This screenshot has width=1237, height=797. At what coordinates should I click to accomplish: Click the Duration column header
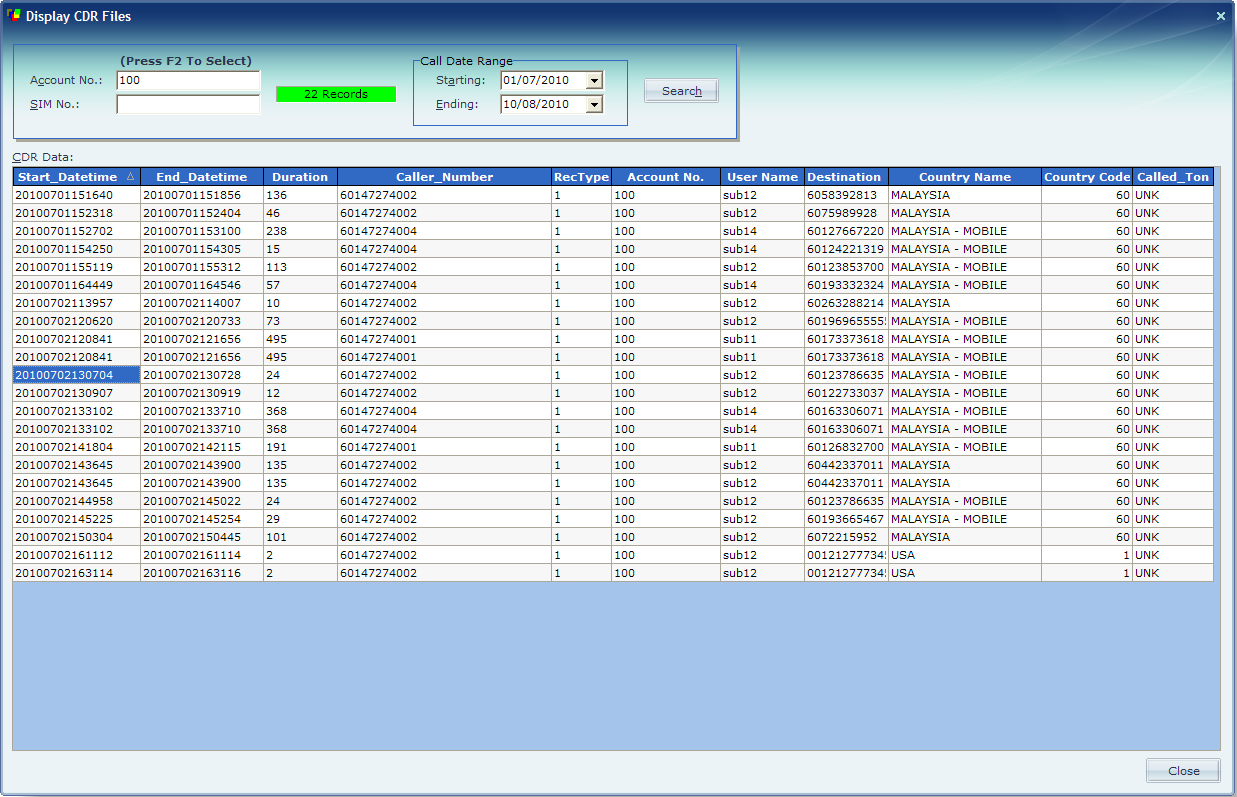300,177
